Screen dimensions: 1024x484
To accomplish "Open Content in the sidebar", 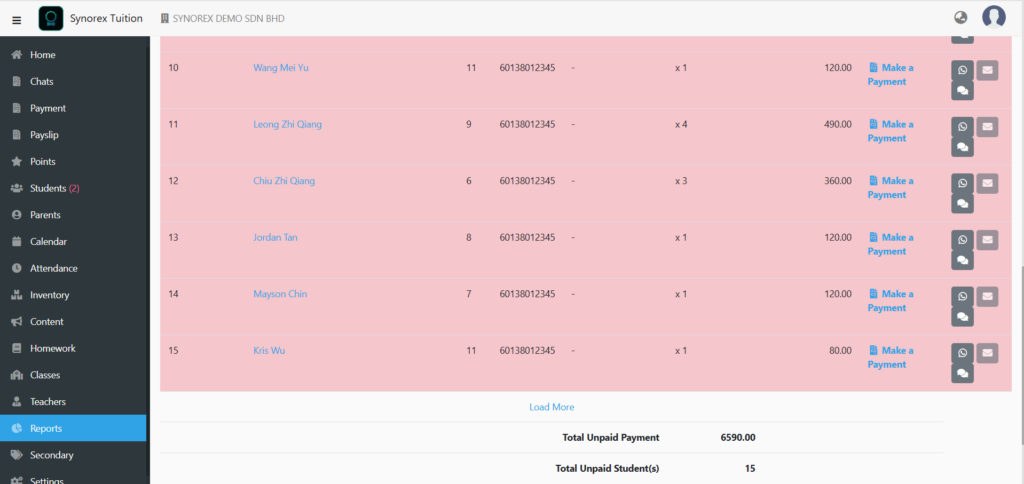I will [x=73, y=321].
